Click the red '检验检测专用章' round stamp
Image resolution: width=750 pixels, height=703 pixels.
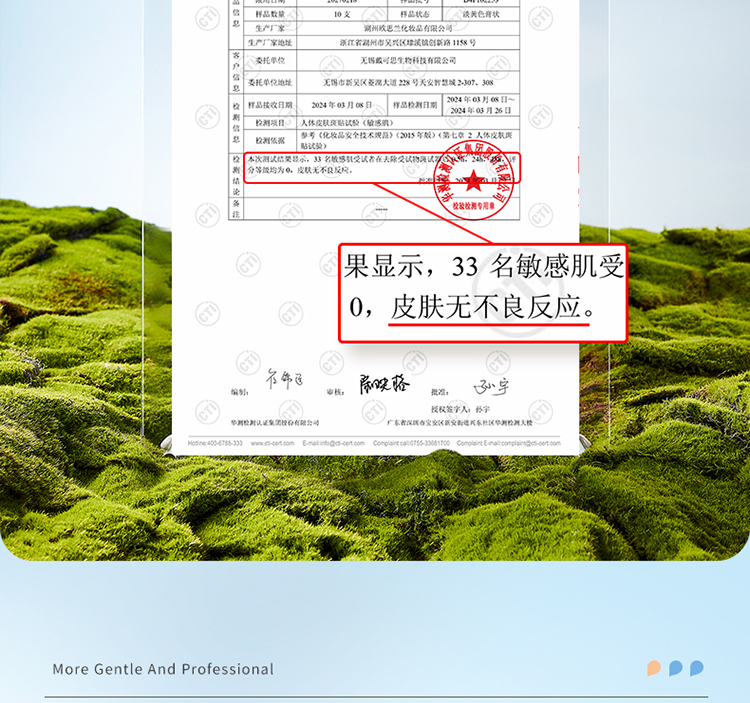[x=474, y=180]
